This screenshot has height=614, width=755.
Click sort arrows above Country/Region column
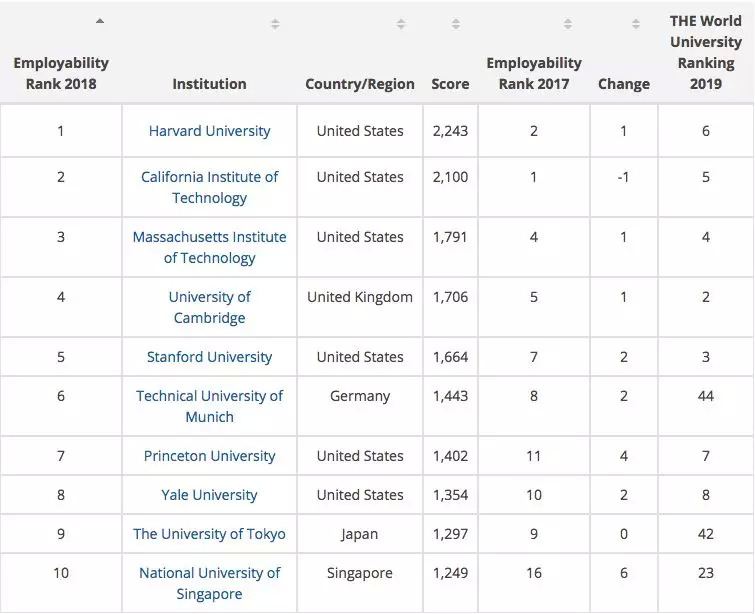(401, 24)
